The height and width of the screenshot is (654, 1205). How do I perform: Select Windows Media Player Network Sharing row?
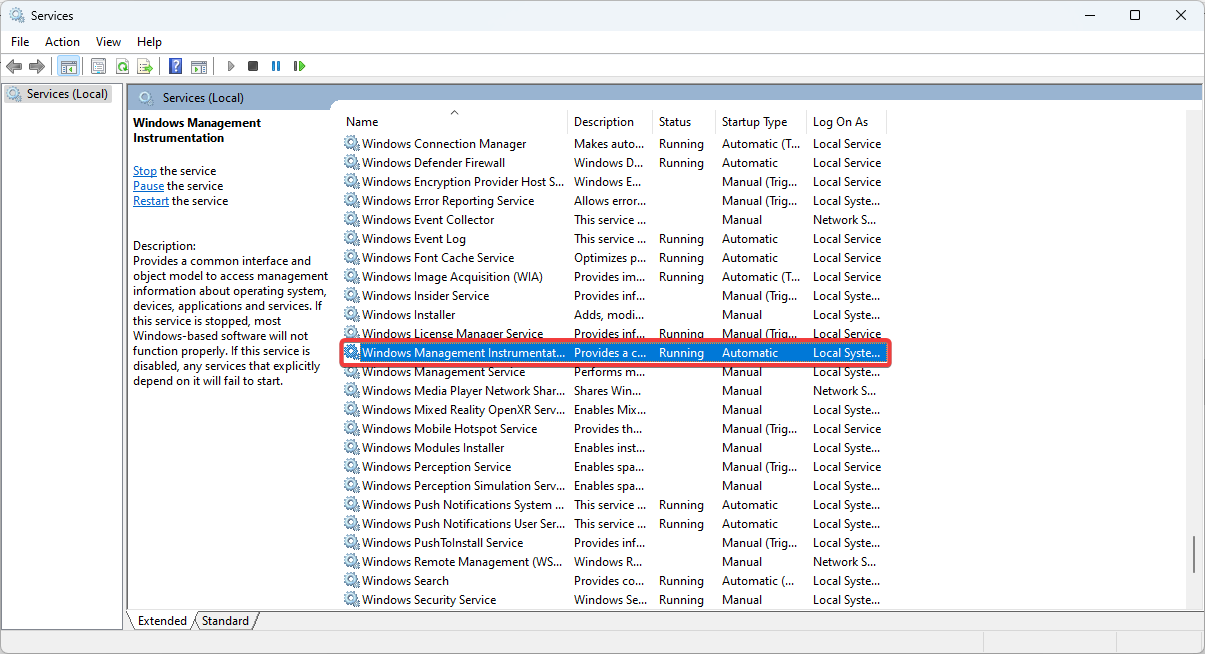coord(614,391)
